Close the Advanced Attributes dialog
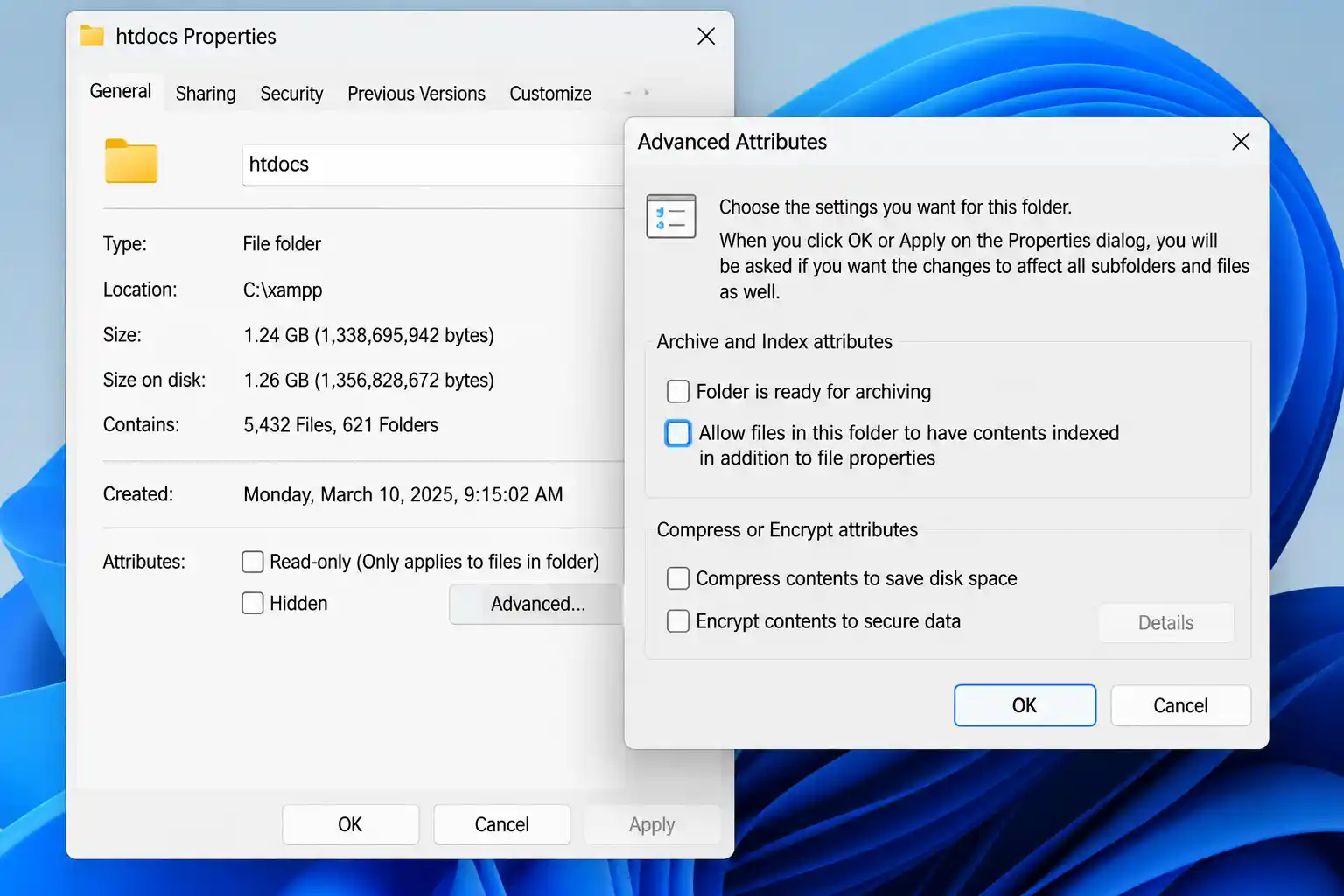1344x896 pixels. (x=1241, y=142)
